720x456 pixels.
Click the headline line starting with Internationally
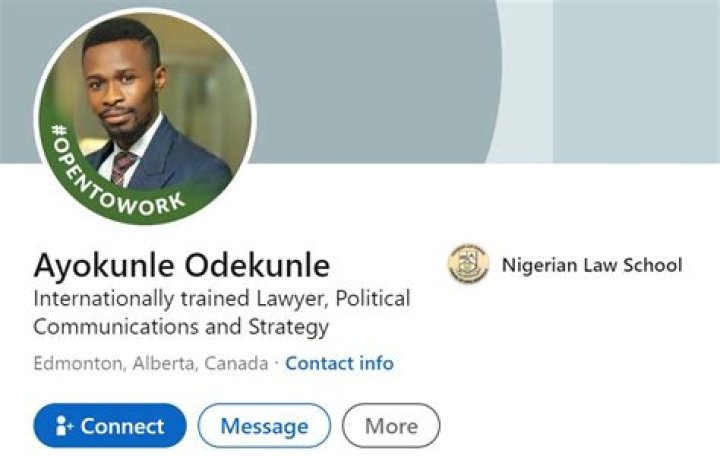(x=222, y=298)
